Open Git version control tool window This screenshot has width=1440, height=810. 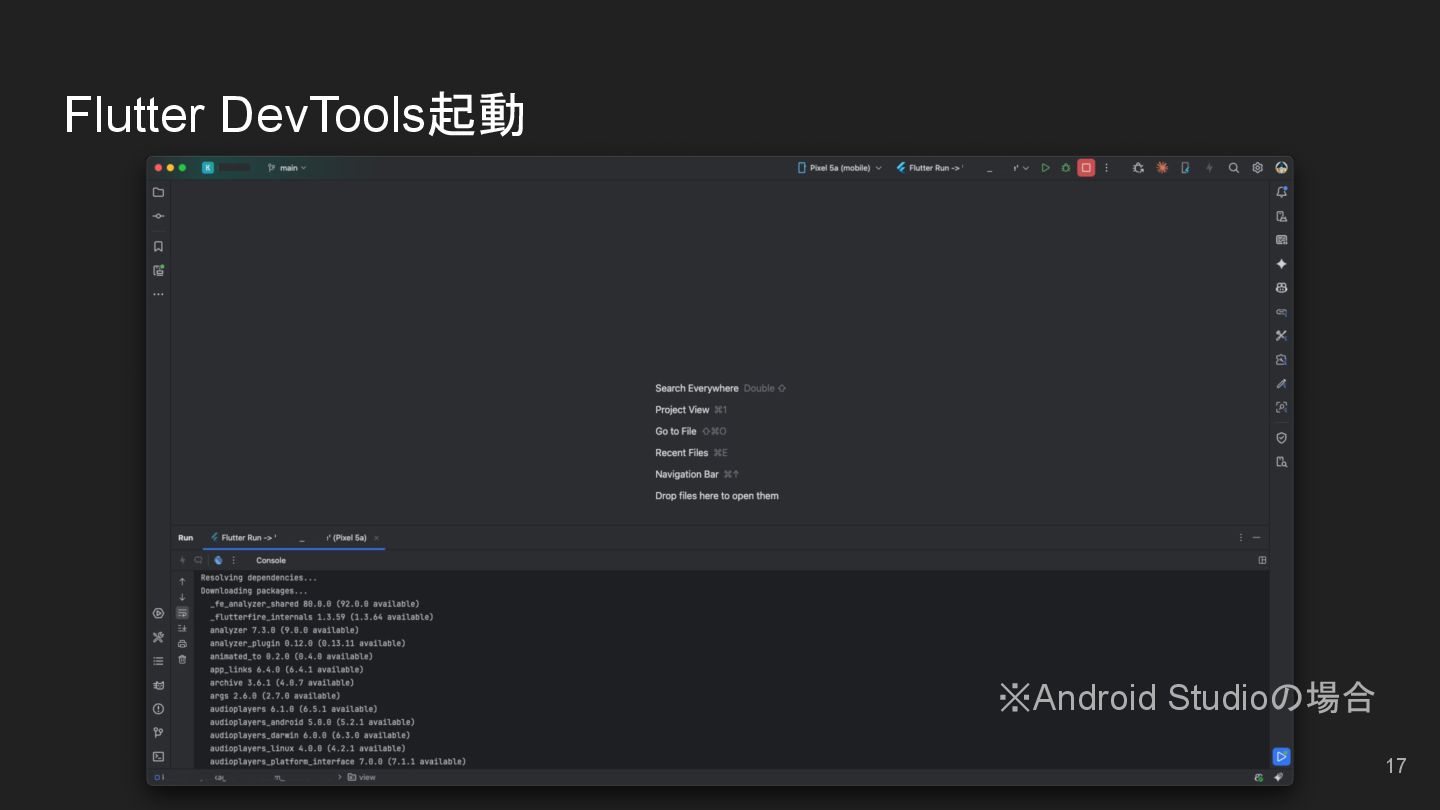[158, 733]
